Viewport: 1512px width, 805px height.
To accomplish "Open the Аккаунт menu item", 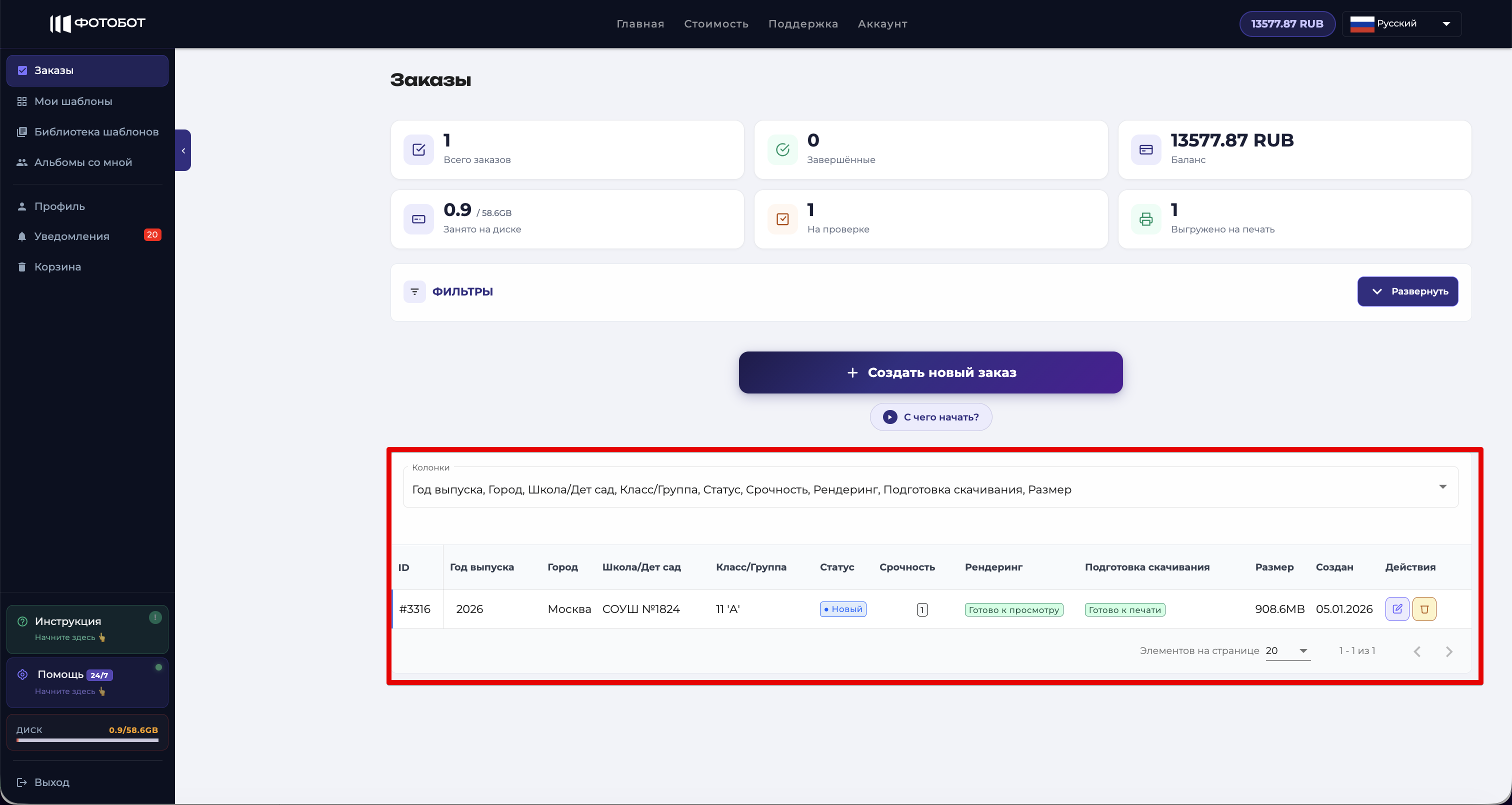I will pos(882,24).
